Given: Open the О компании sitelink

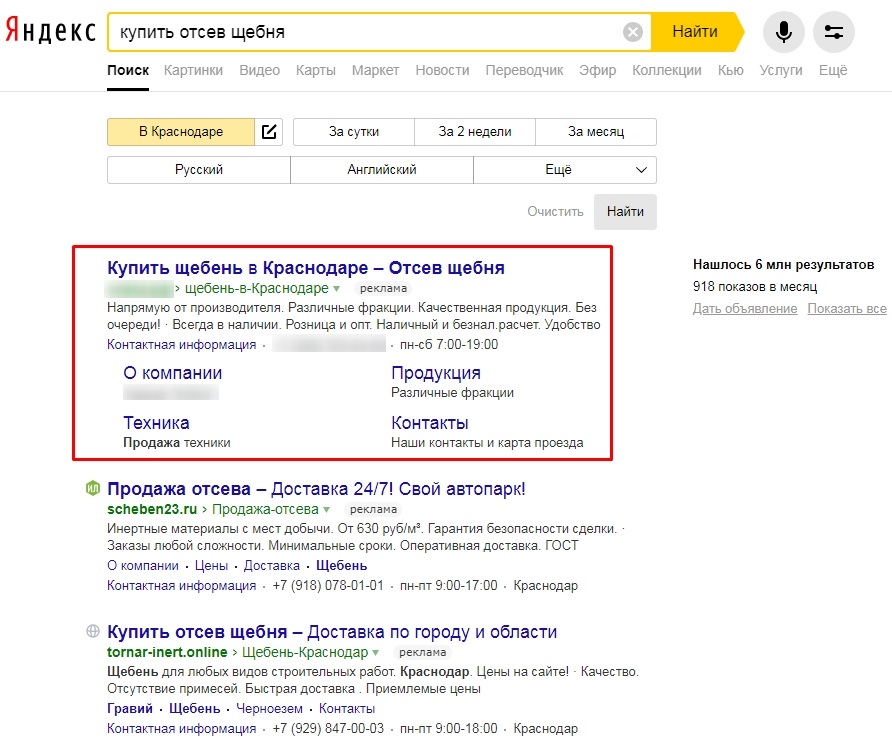Looking at the screenshot, I should [172, 373].
